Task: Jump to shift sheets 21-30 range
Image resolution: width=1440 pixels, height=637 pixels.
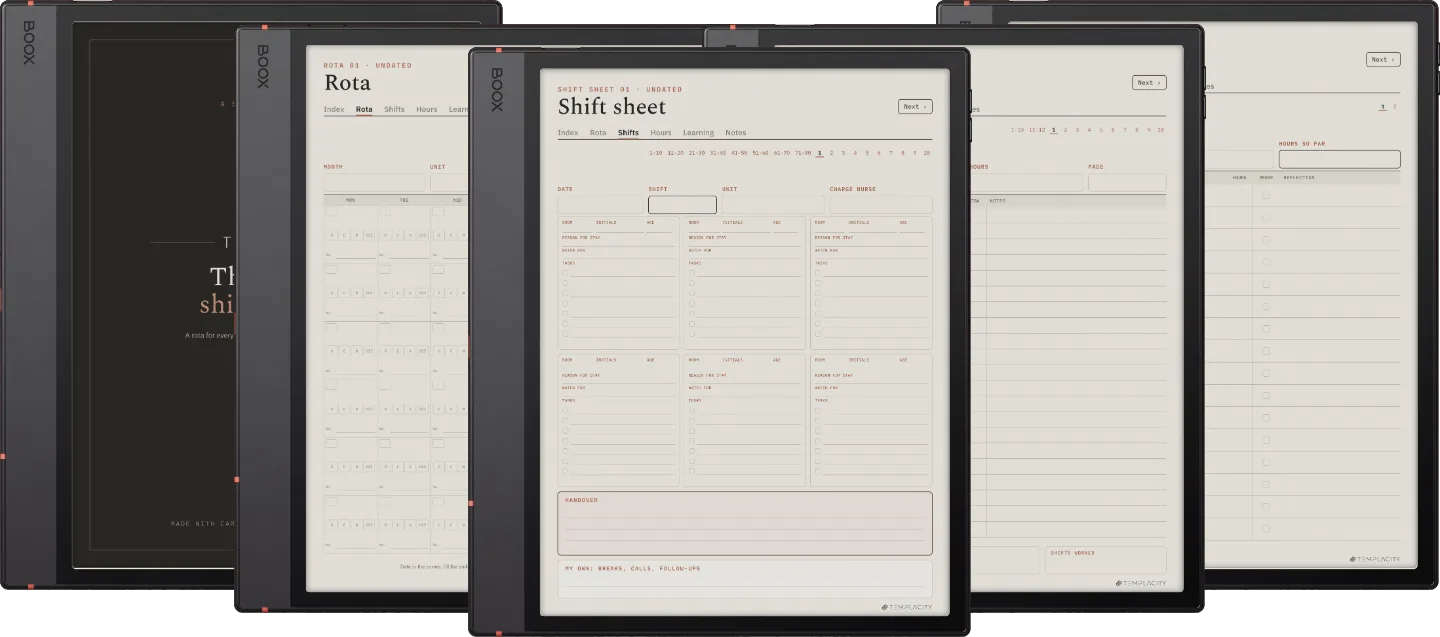Action: [697, 153]
